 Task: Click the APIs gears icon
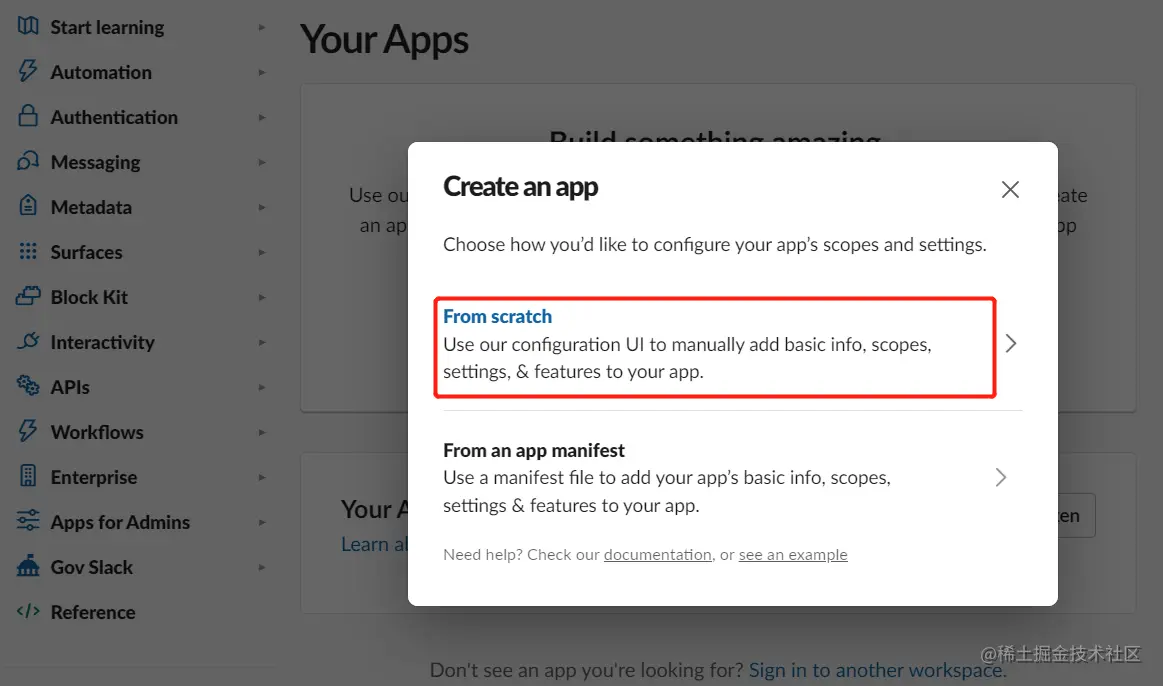tap(28, 387)
